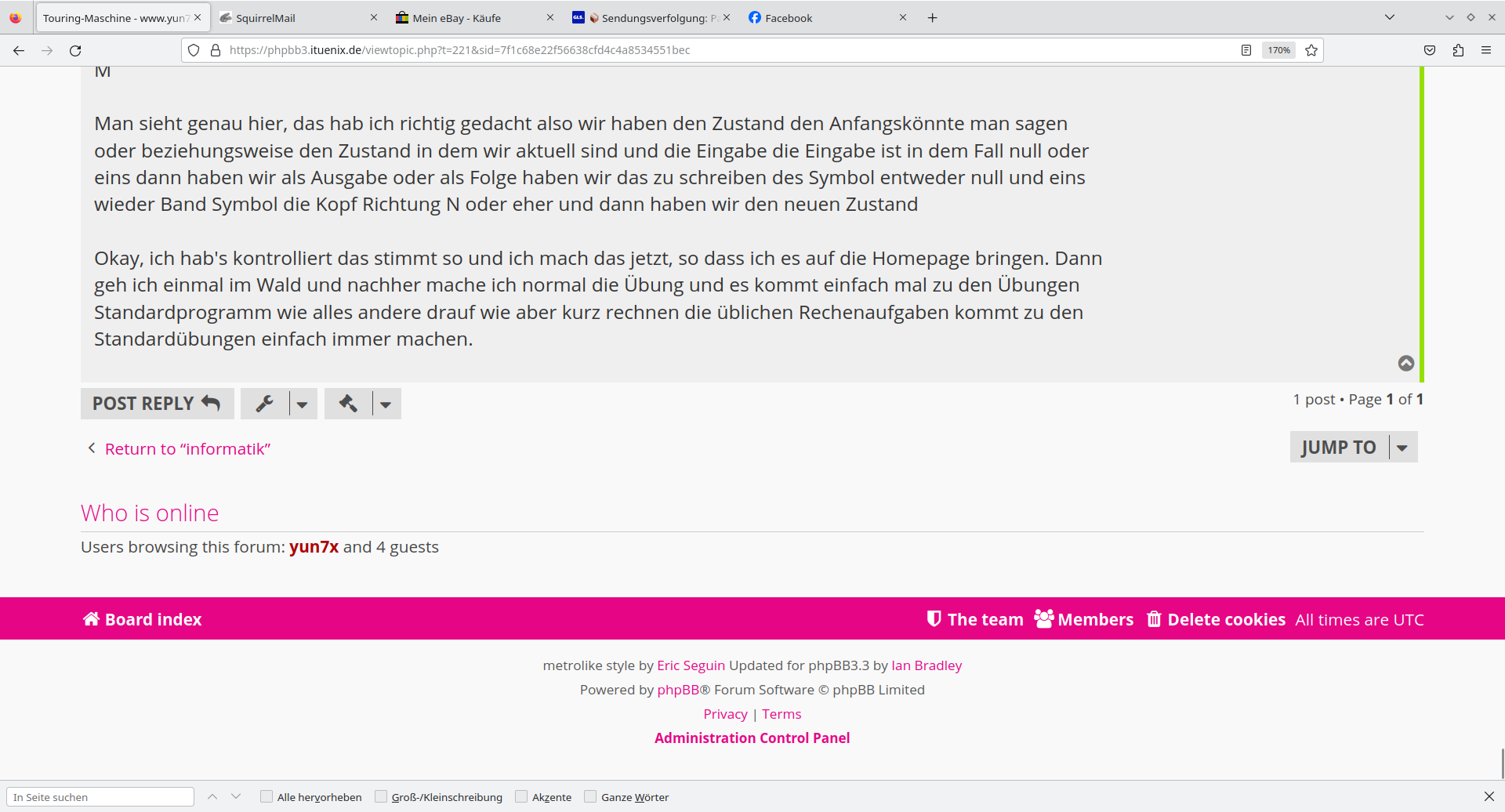1505x812 pixels.
Task: Expand the Jump To dropdown
Action: click(1402, 448)
